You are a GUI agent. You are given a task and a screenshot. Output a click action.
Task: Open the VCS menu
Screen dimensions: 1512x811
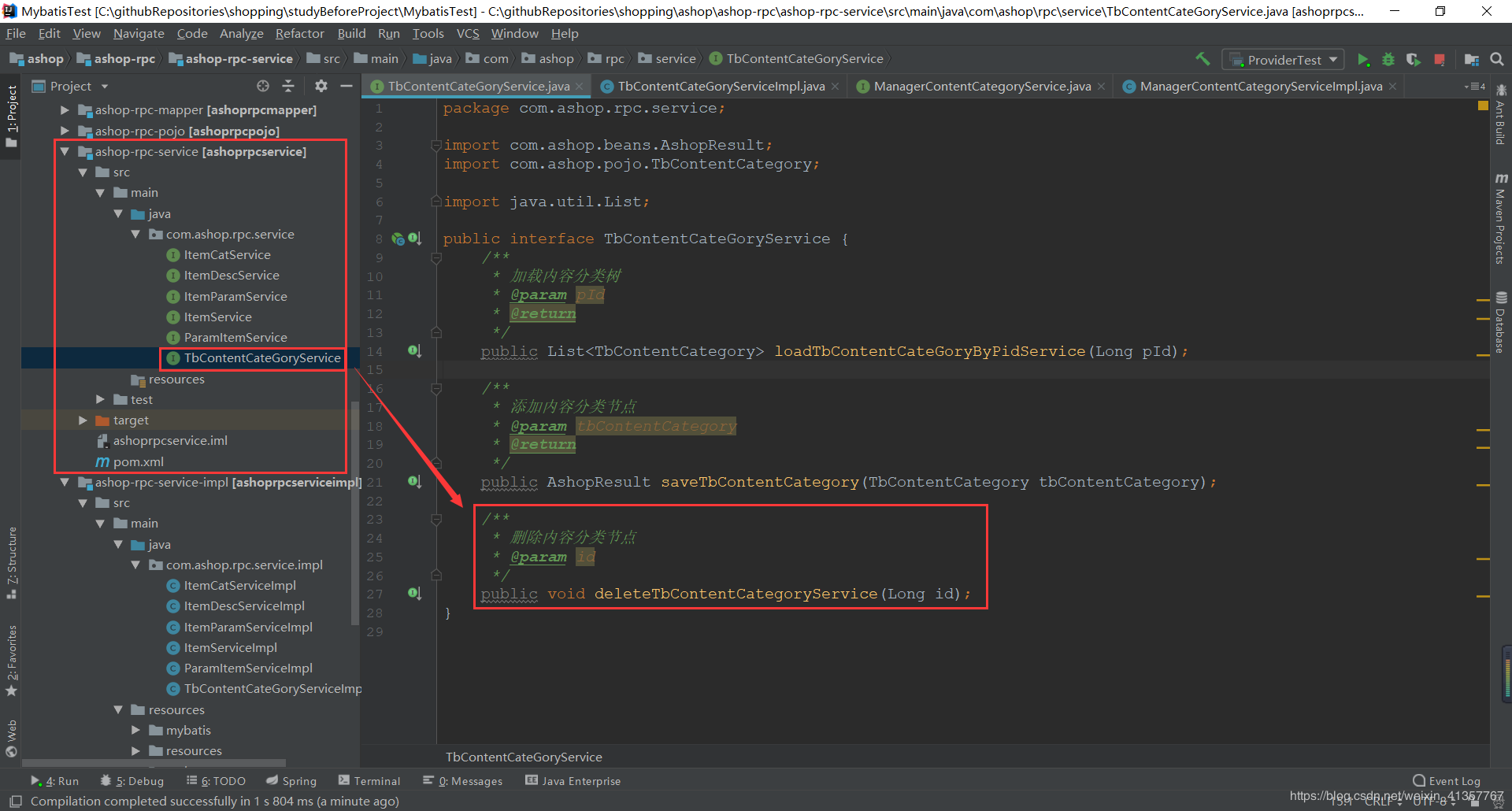coord(468,34)
